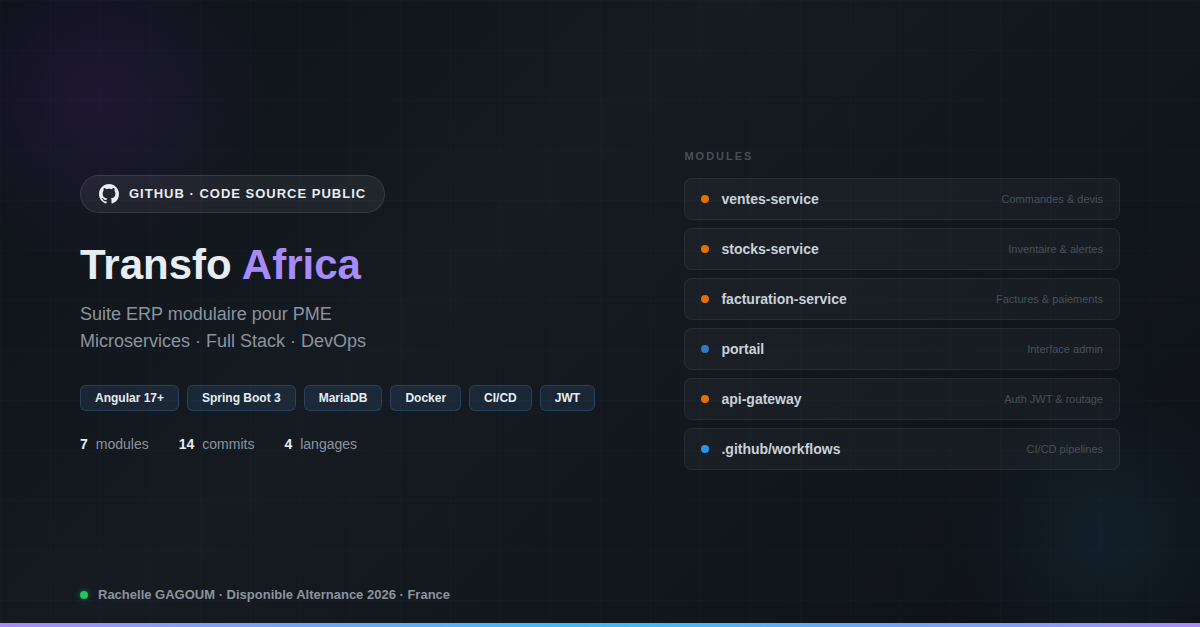Open the ventes-service module row
Screen dimensions: 1200x627
[902, 199]
